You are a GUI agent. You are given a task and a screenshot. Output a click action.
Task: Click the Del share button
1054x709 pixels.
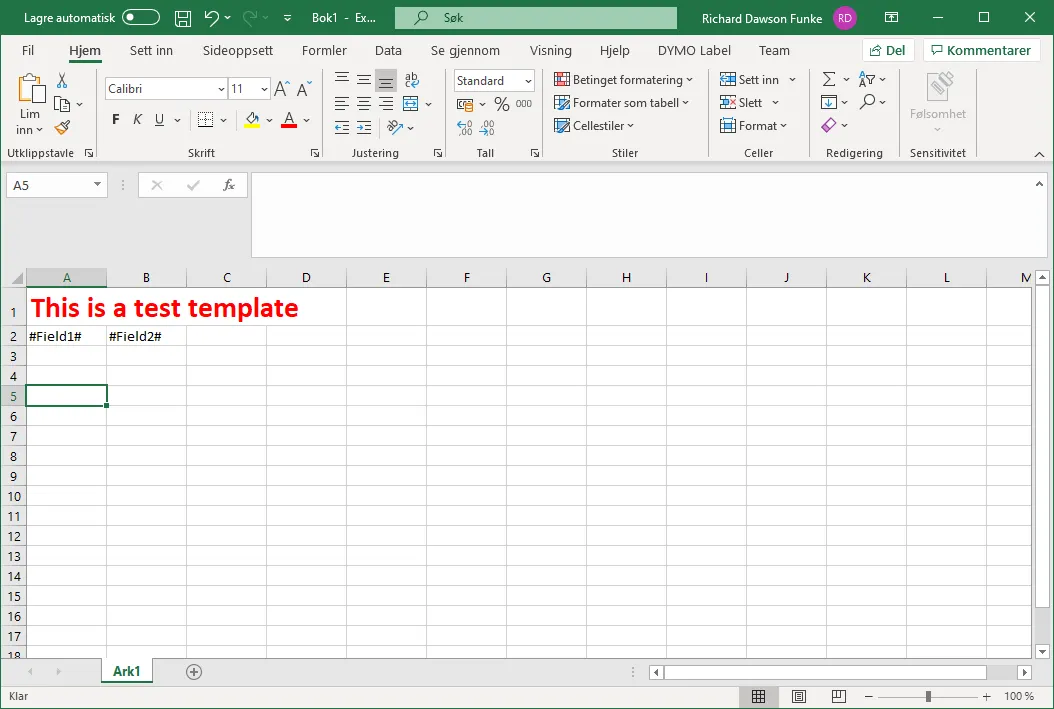[x=887, y=50]
